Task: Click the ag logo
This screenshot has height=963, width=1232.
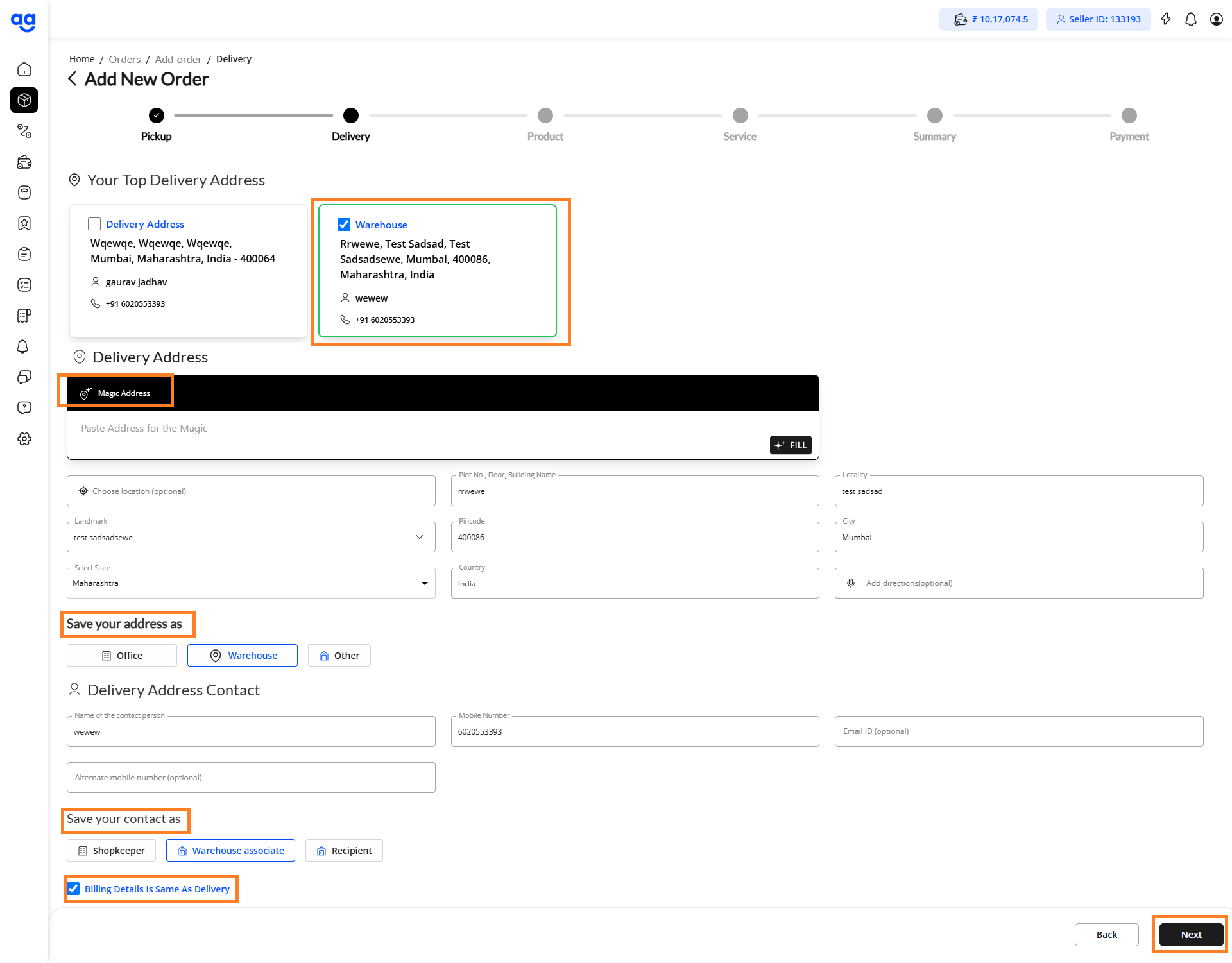Action: pos(24,22)
